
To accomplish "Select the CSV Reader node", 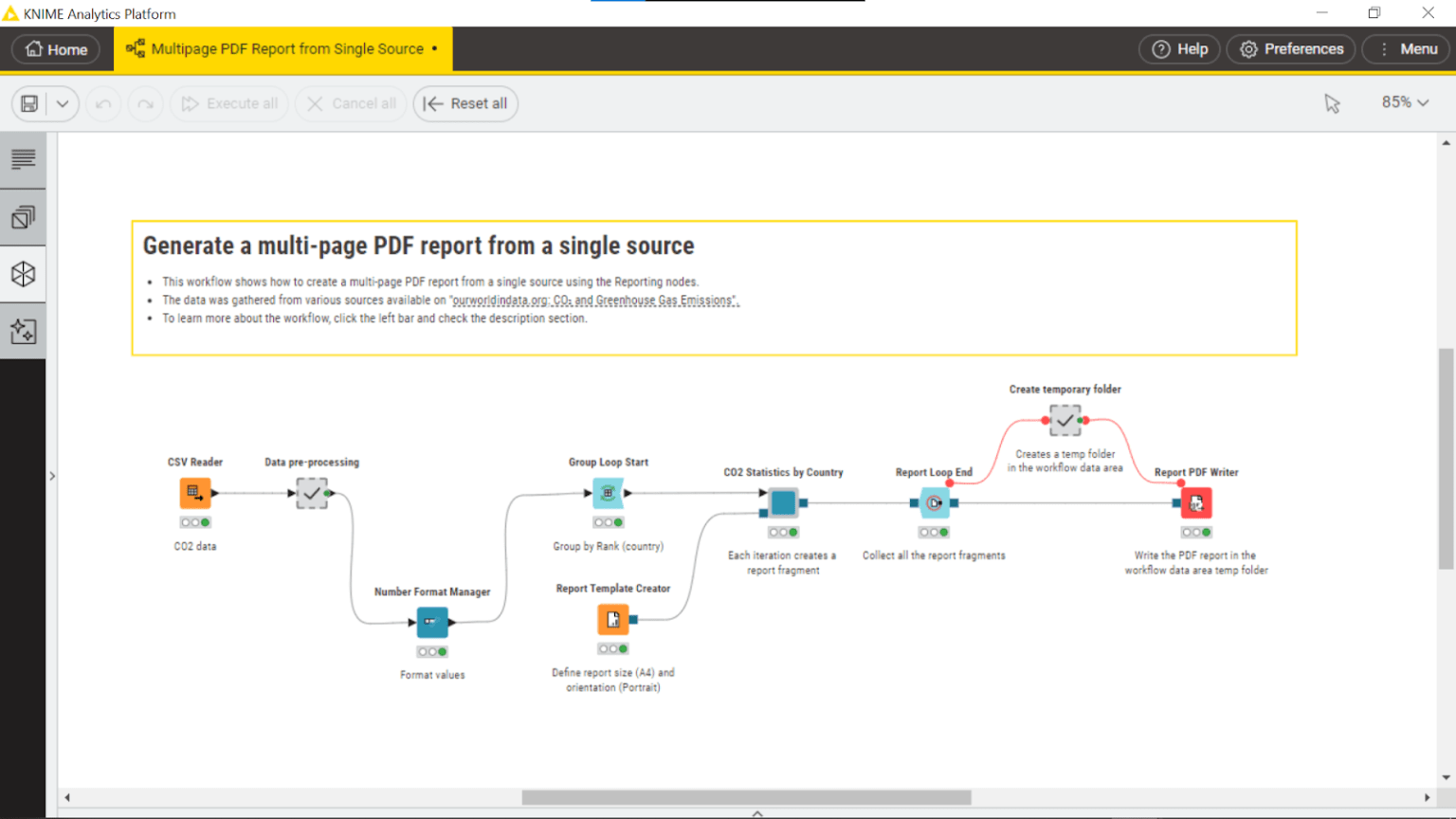I will coord(195,493).
